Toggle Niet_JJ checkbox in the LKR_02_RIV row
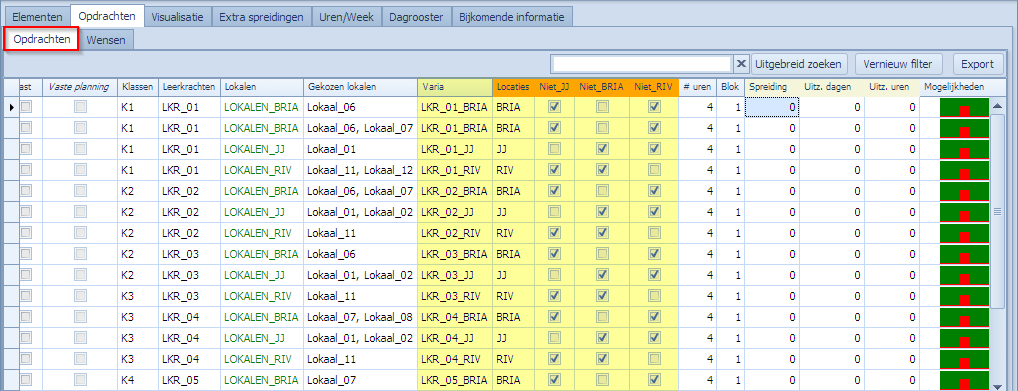This screenshot has height=391, width=1018. (554, 233)
